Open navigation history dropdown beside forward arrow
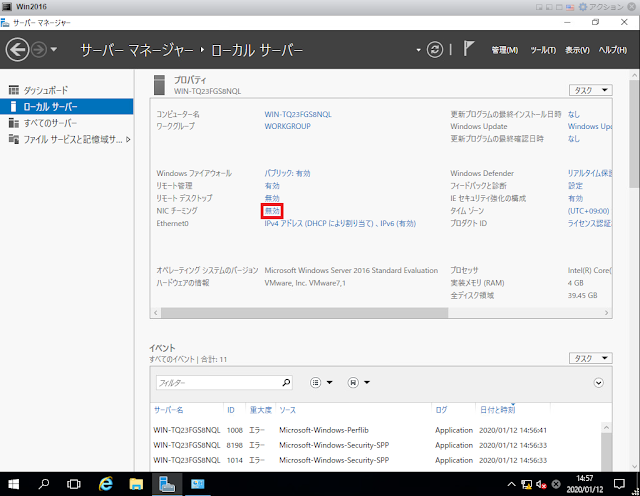The height and width of the screenshot is (496, 640). pos(53,50)
